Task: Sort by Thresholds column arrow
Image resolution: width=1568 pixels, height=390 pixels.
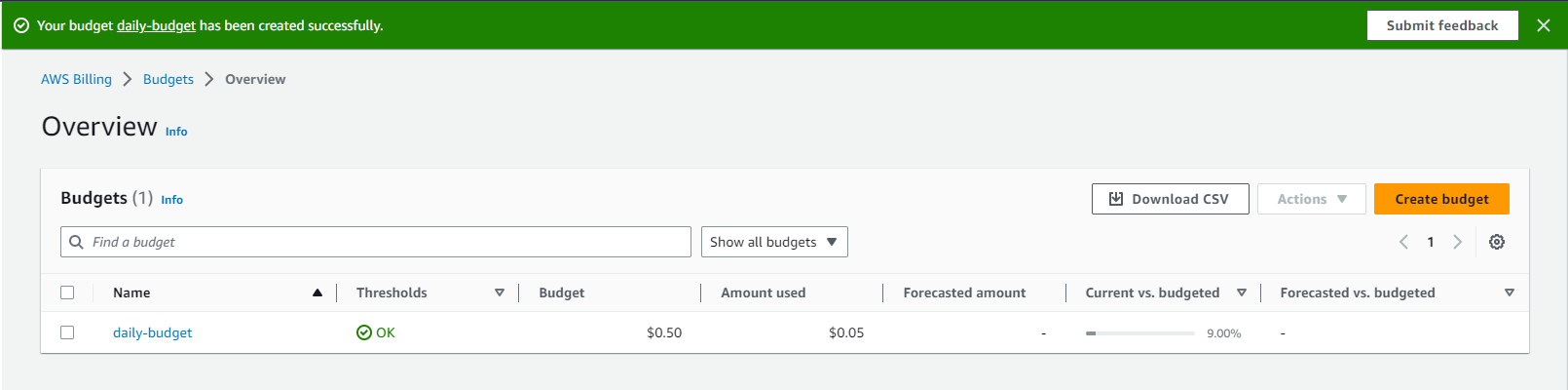Action: point(500,292)
